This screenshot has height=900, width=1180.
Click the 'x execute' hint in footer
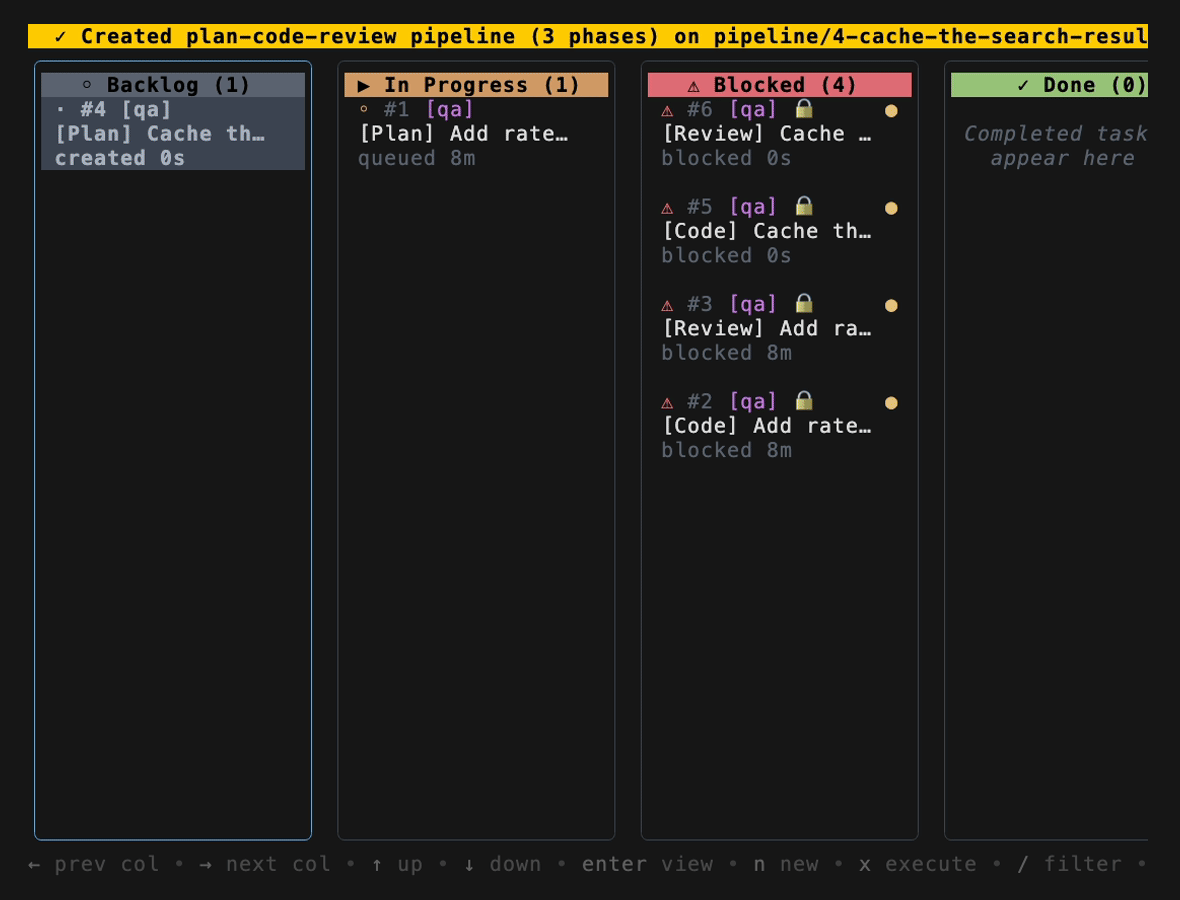pos(917,864)
